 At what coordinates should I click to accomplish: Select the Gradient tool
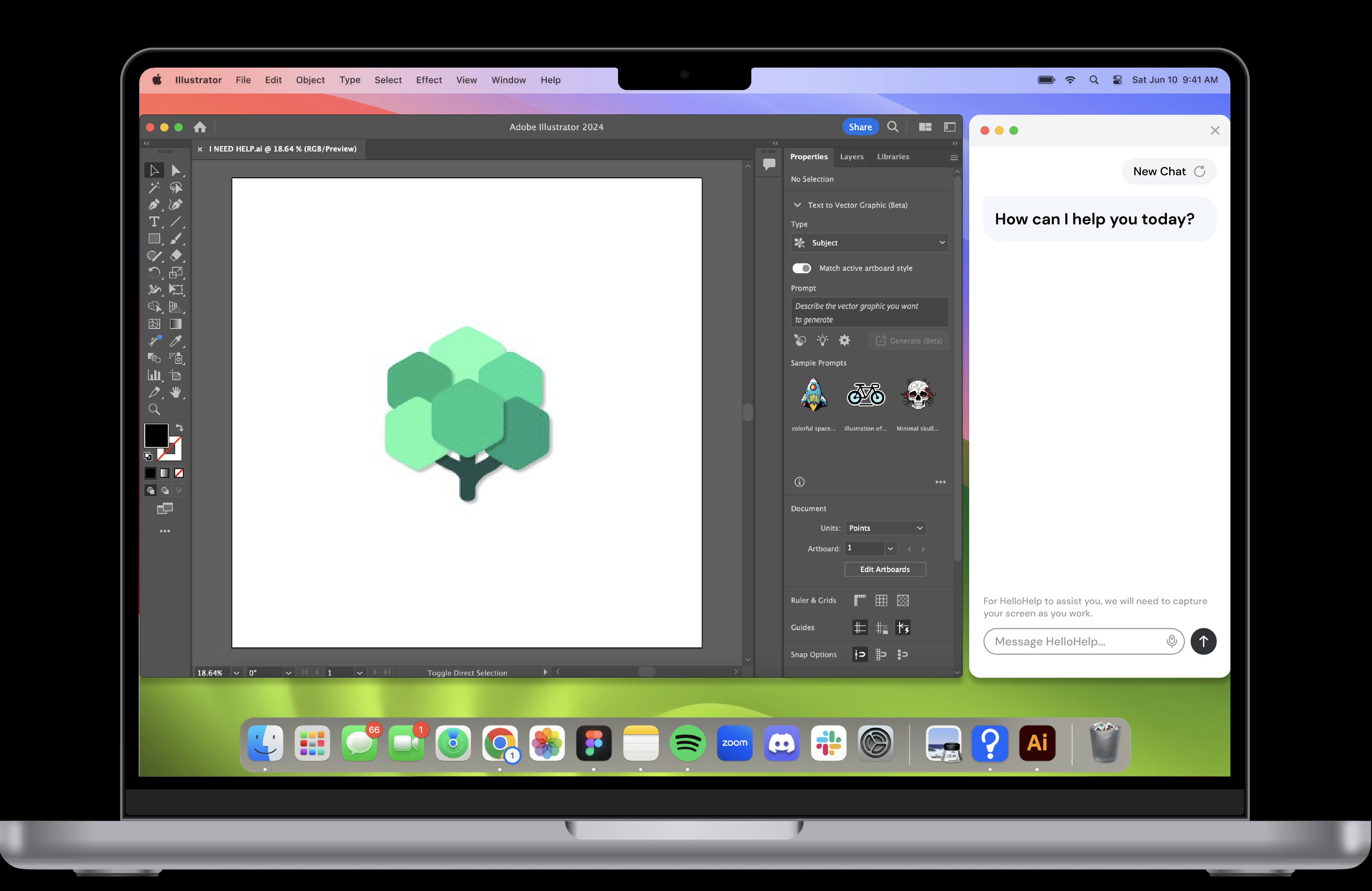pos(176,324)
